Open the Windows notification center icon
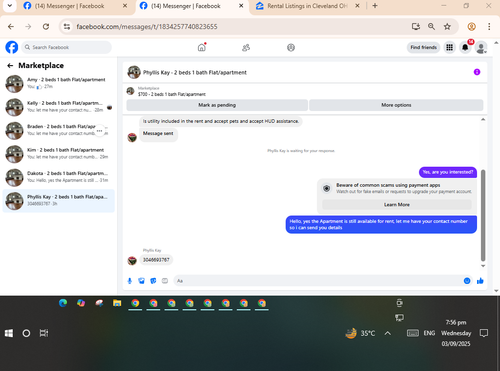 click(x=484, y=333)
